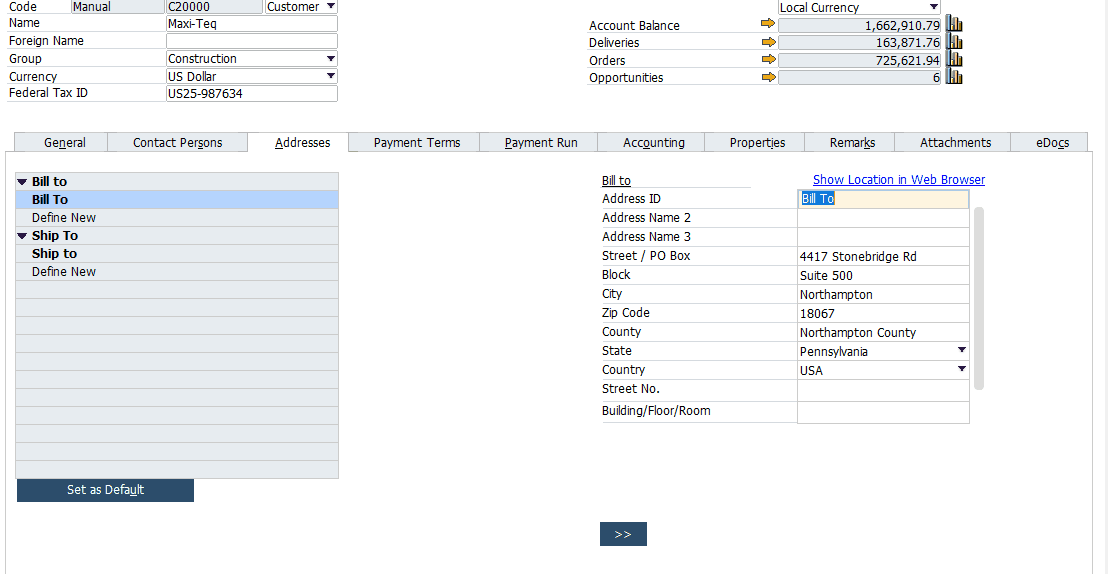The height and width of the screenshot is (574, 1108).
Task: Click the County field Northampton County
Action: point(883,332)
